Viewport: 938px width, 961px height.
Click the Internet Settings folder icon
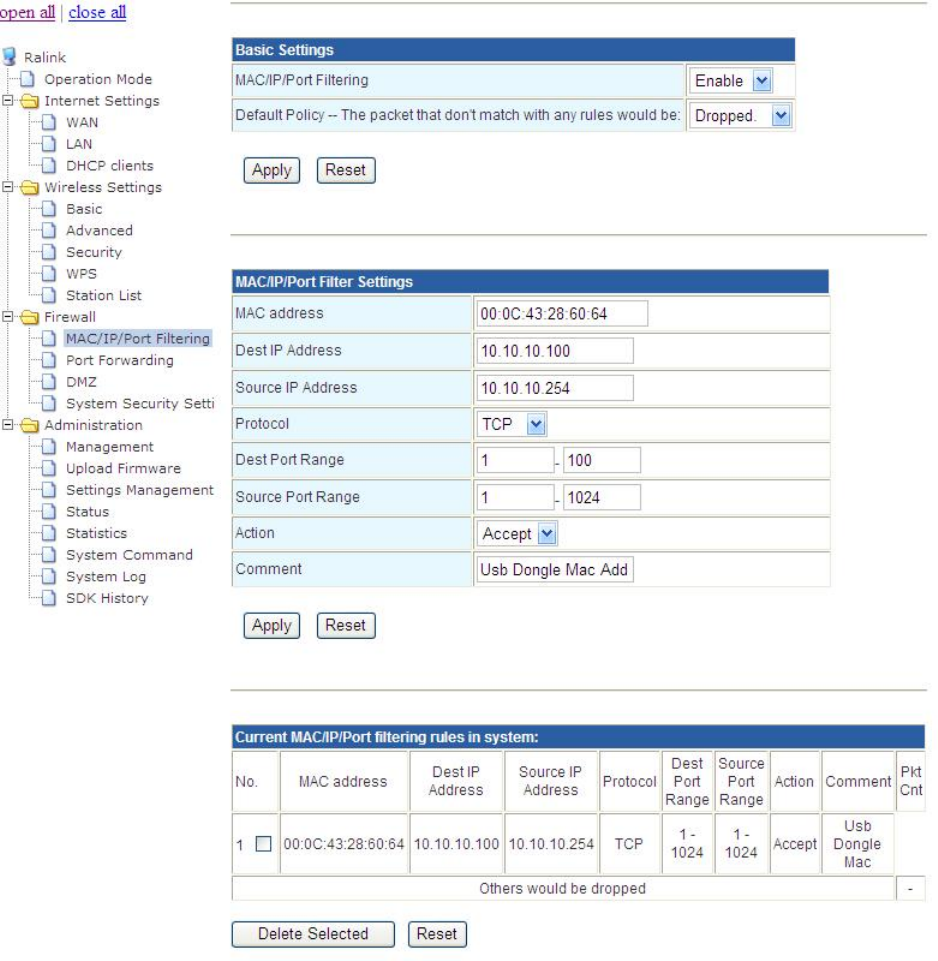[x=29, y=101]
